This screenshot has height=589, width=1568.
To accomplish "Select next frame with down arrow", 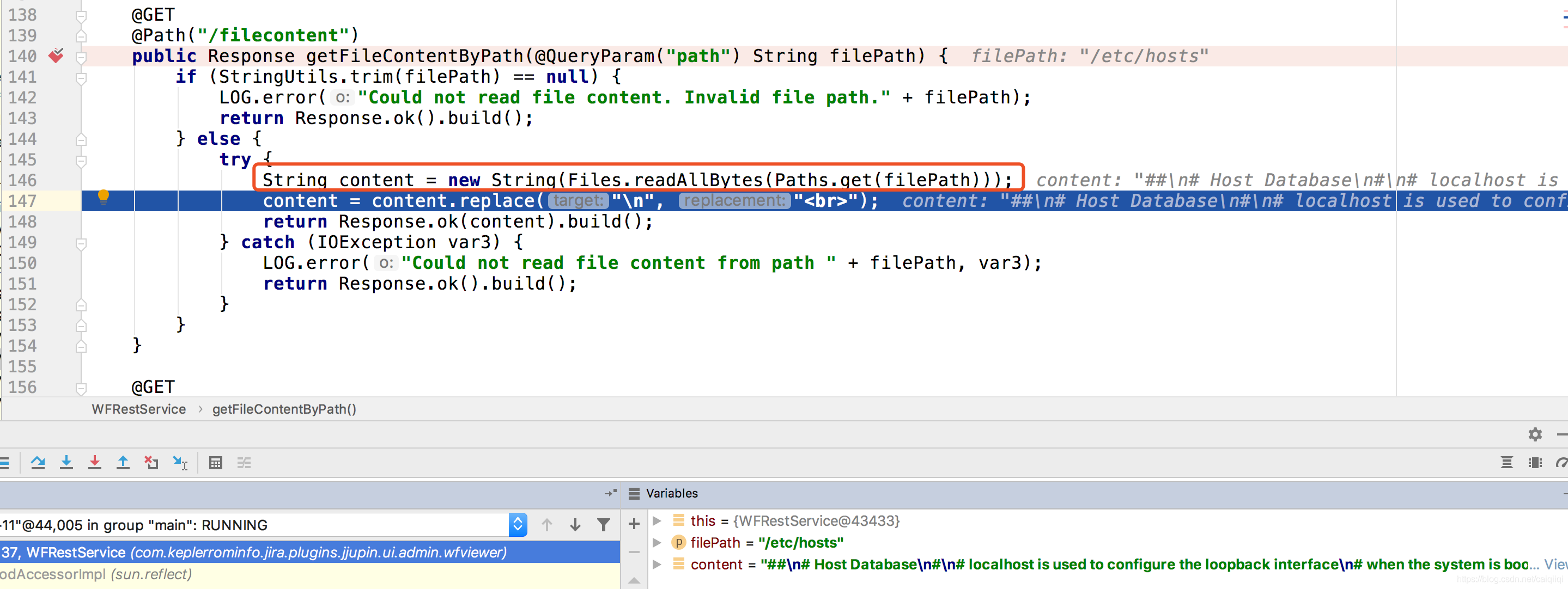I will tap(575, 525).
